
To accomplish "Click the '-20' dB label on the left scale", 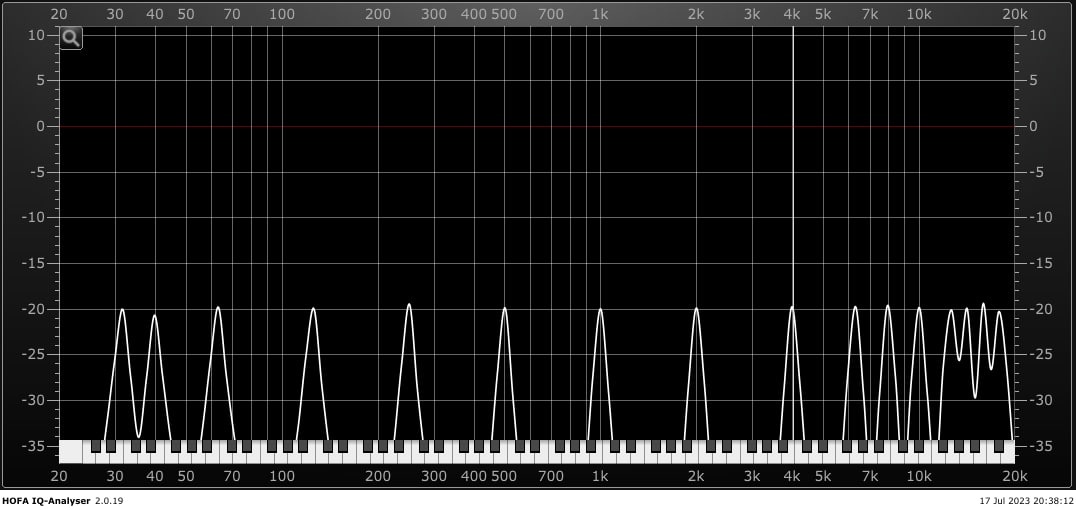I will tap(34, 309).
